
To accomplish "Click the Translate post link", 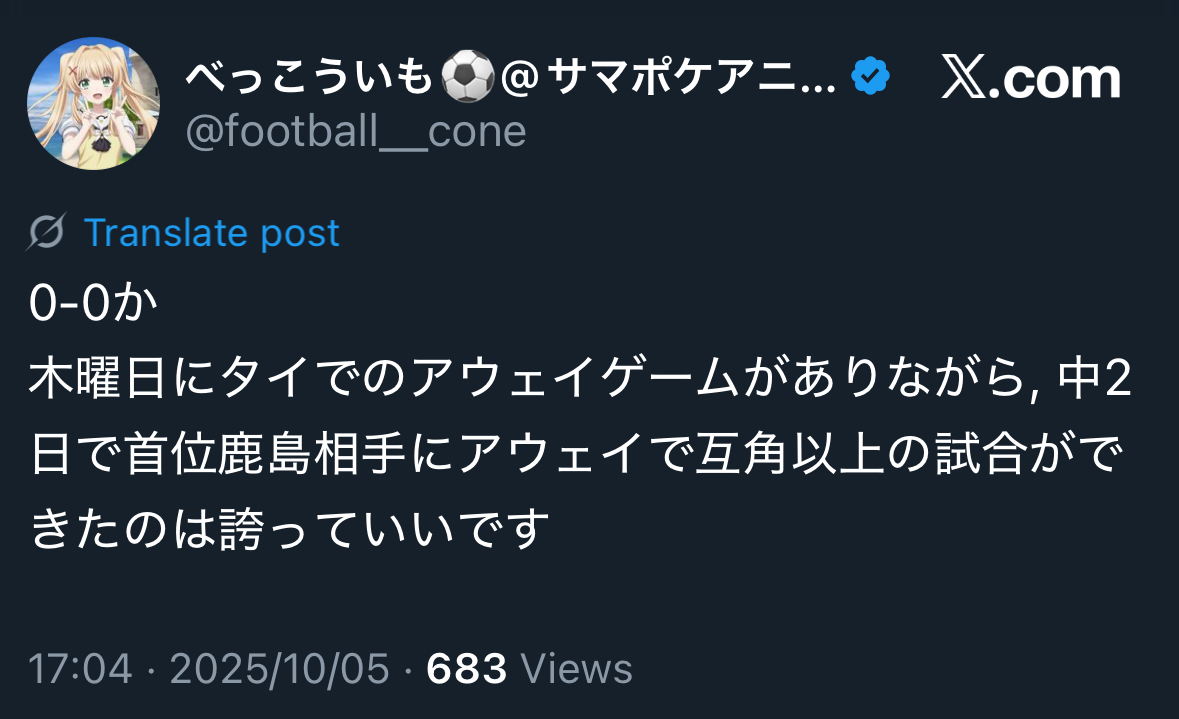I will (x=212, y=233).
